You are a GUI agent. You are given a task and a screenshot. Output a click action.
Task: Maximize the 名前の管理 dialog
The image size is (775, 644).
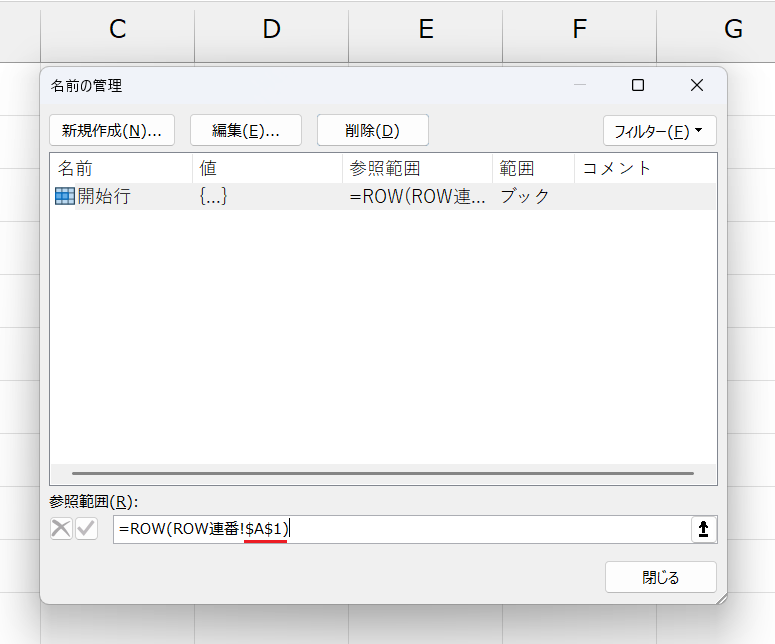[638, 86]
